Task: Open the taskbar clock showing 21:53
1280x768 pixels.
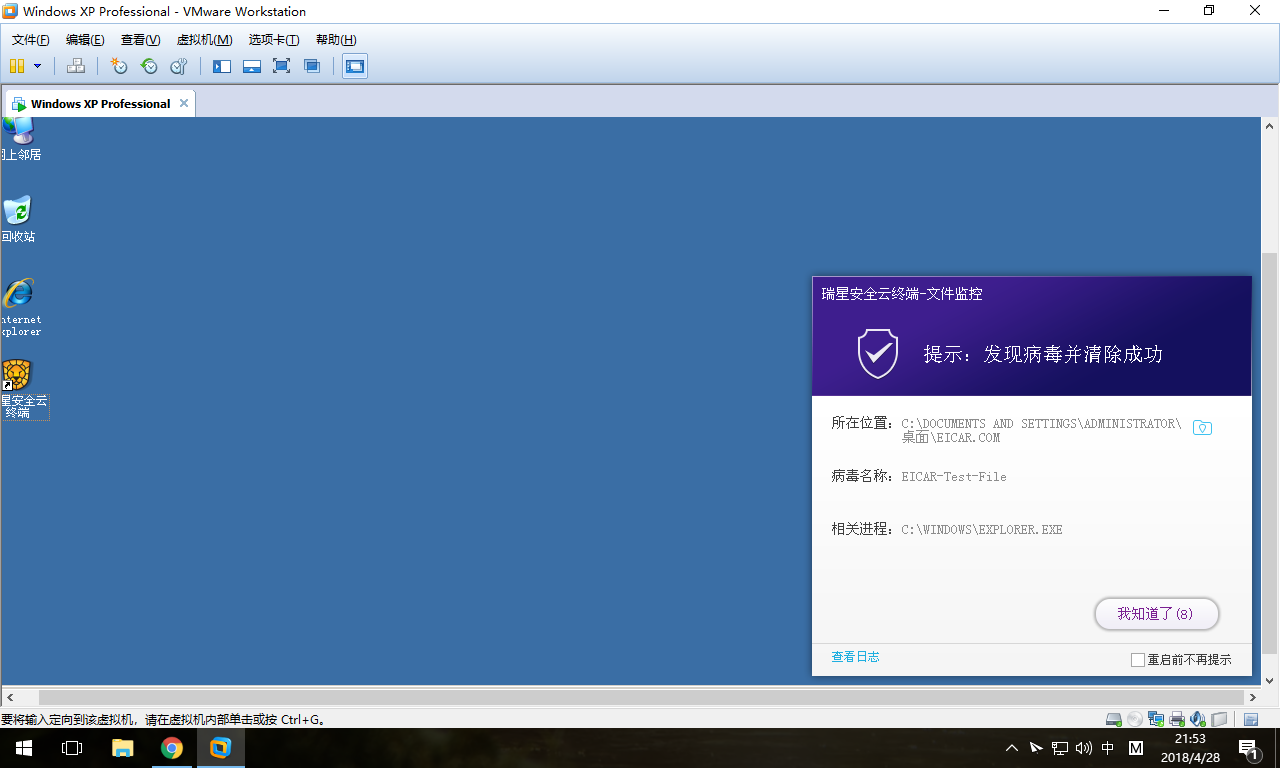Action: (1190, 748)
